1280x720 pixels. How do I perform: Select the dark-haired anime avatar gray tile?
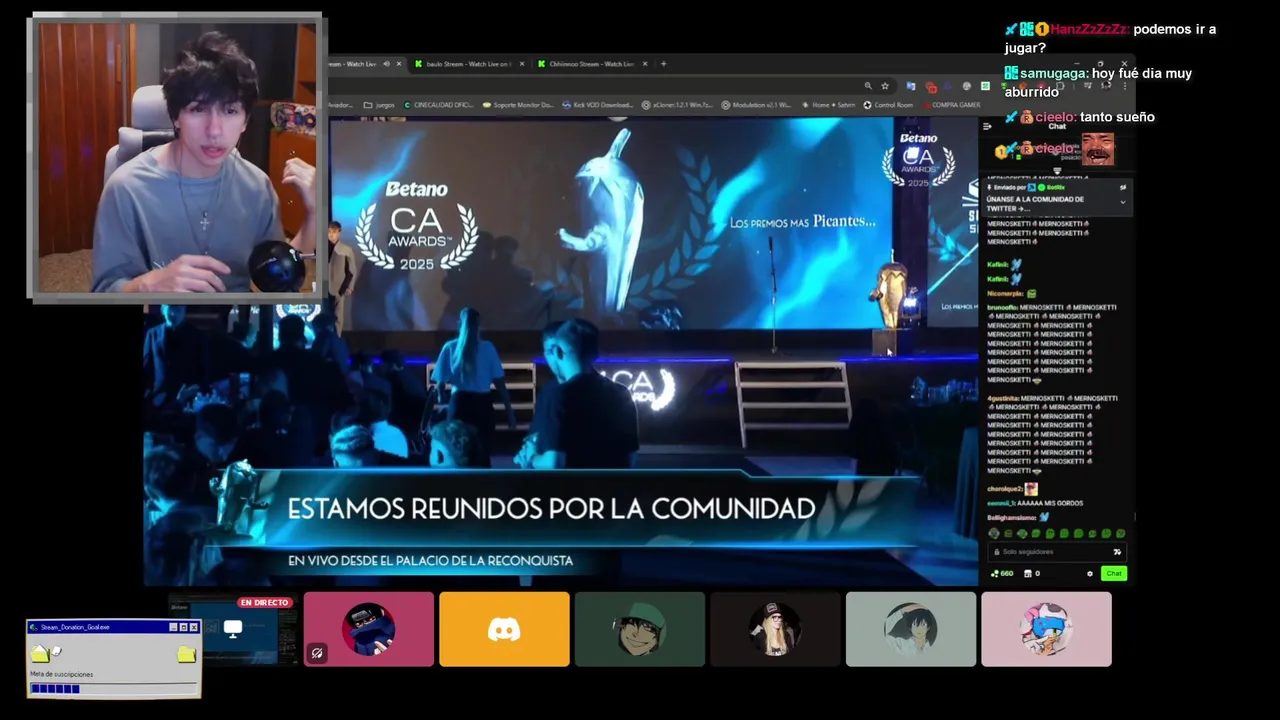[x=911, y=629]
